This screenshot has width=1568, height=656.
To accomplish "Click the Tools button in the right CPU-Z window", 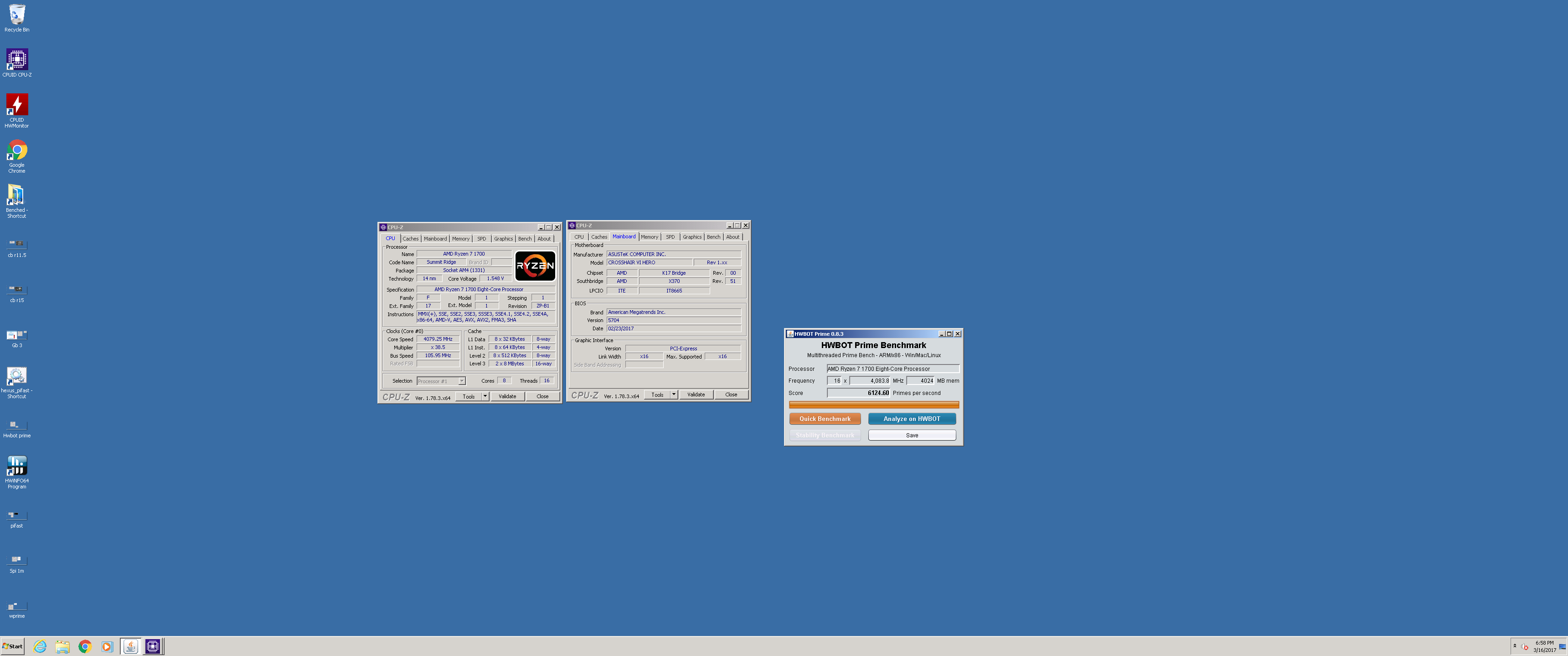I will [657, 395].
